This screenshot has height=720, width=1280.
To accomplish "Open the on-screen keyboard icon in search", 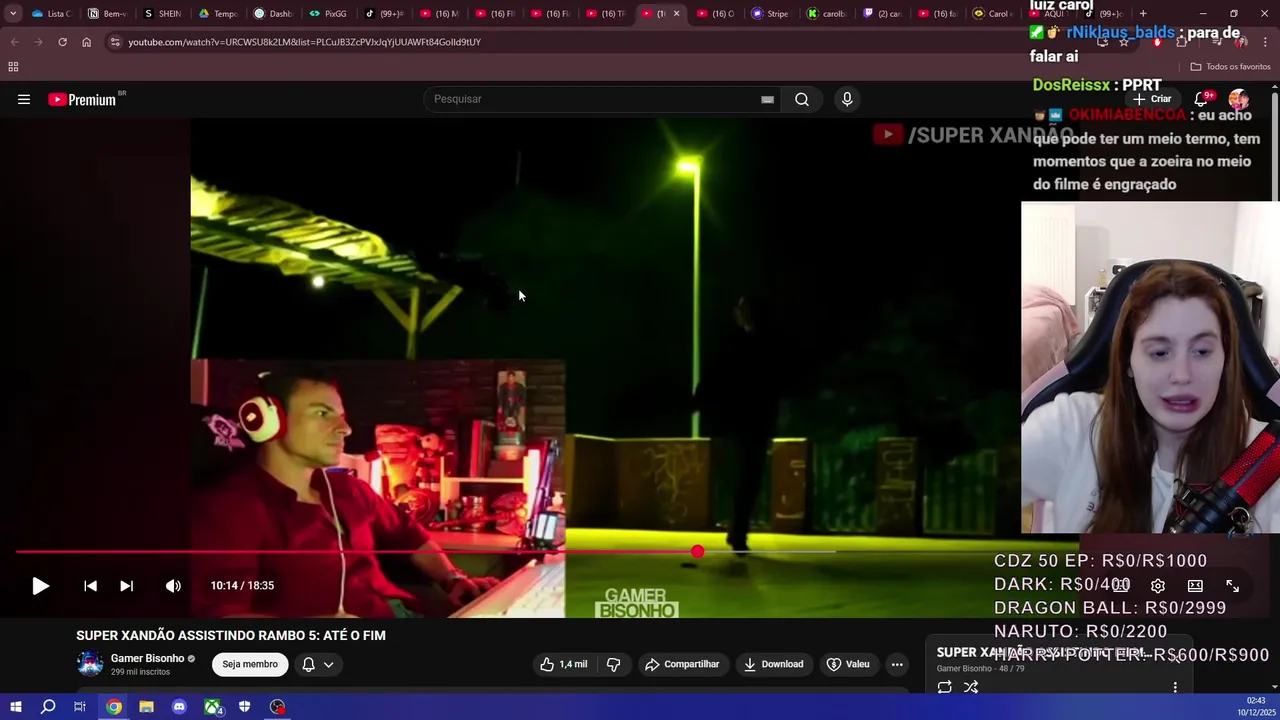I will click(x=767, y=99).
